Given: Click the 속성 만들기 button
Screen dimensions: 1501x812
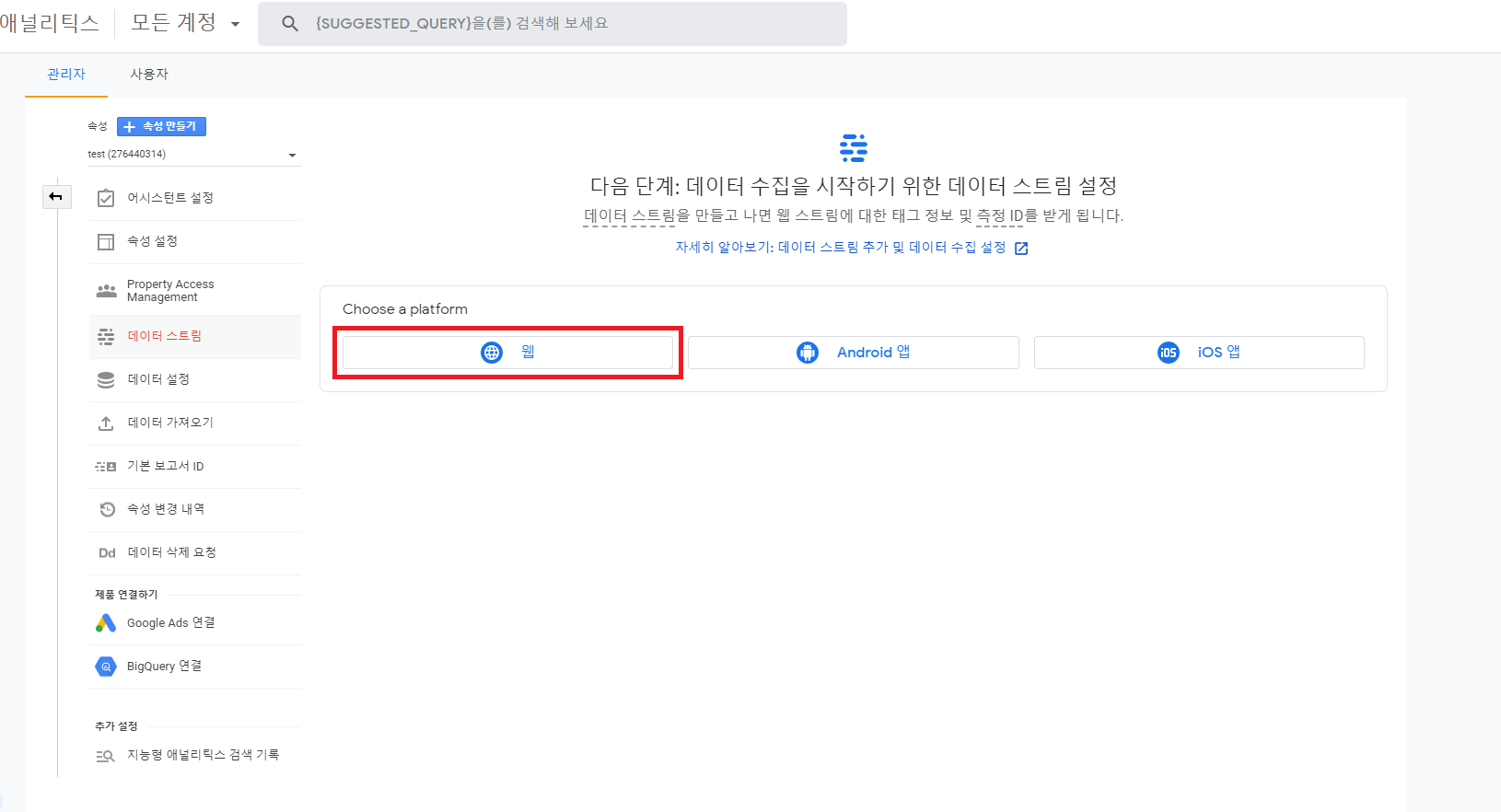Looking at the screenshot, I should tap(161, 126).
